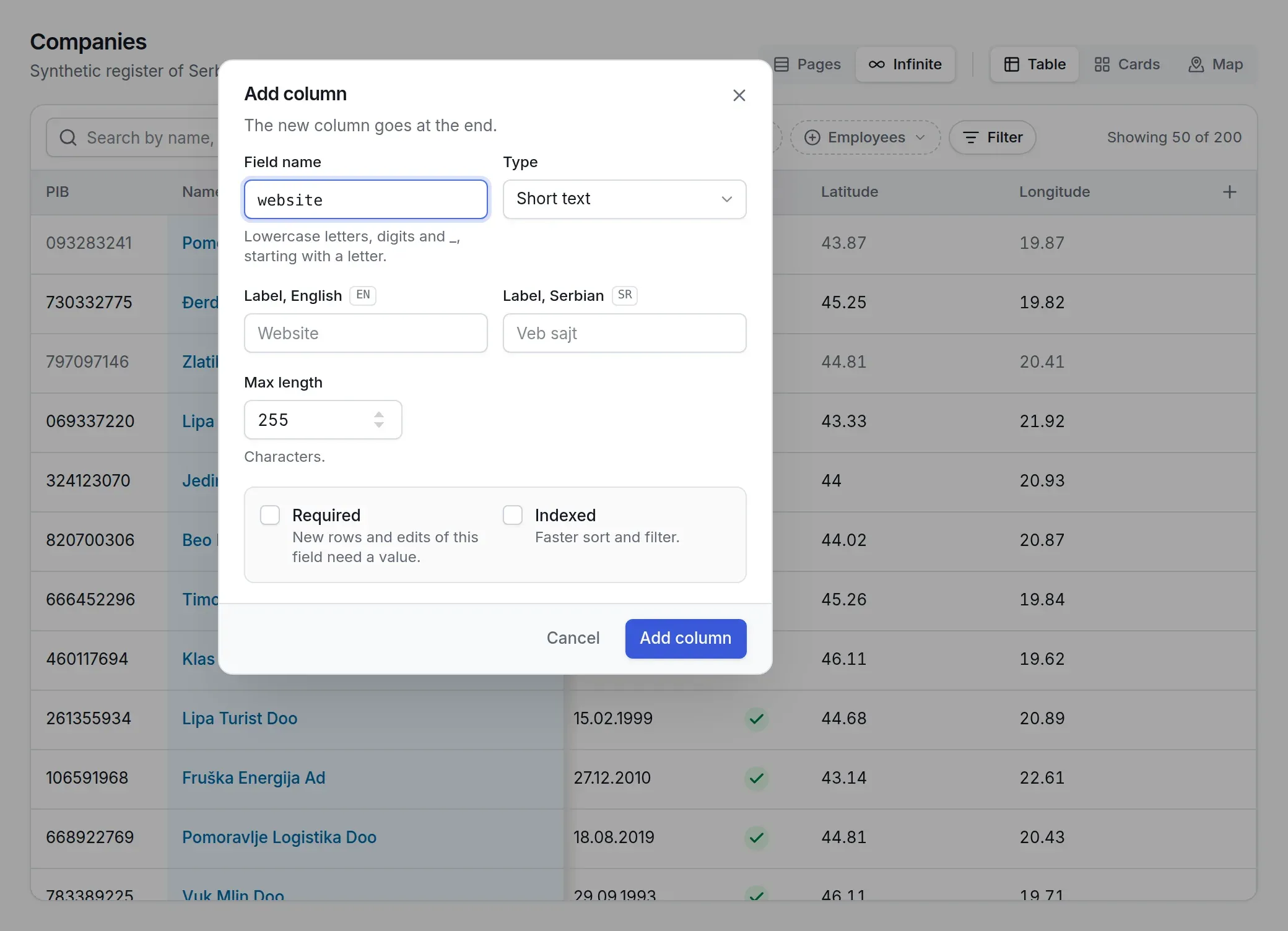The image size is (1288, 931).
Task: Click the Label, Serbian input field
Action: [x=625, y=333]
